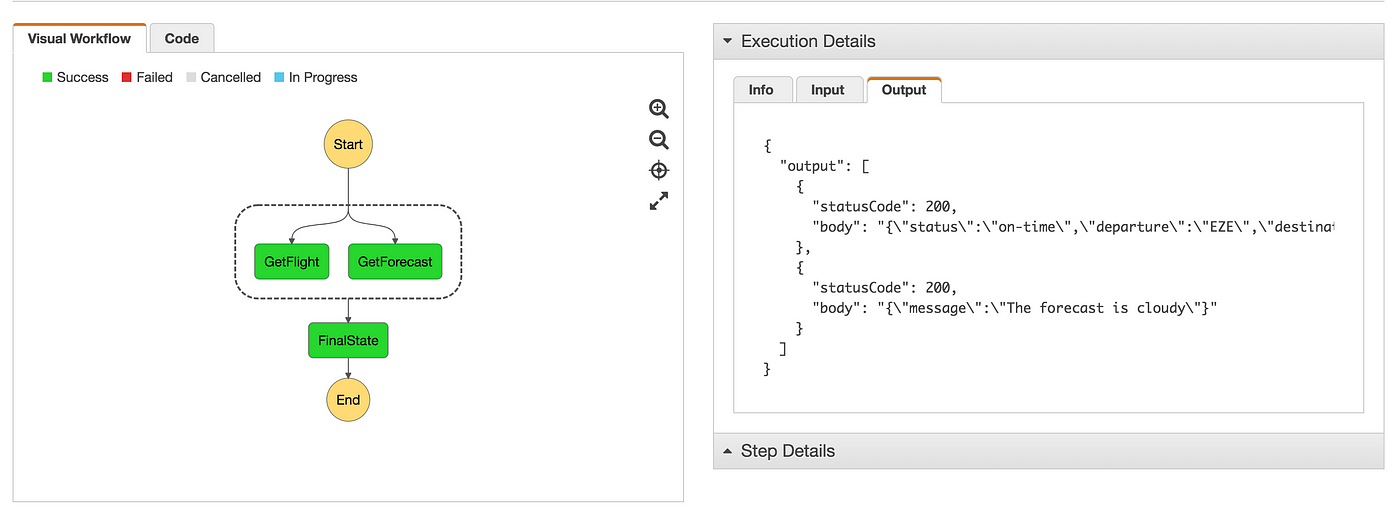The image size is (1400, 532).
Task: Click the green Success legend swatch
Action: pos(47,78)
